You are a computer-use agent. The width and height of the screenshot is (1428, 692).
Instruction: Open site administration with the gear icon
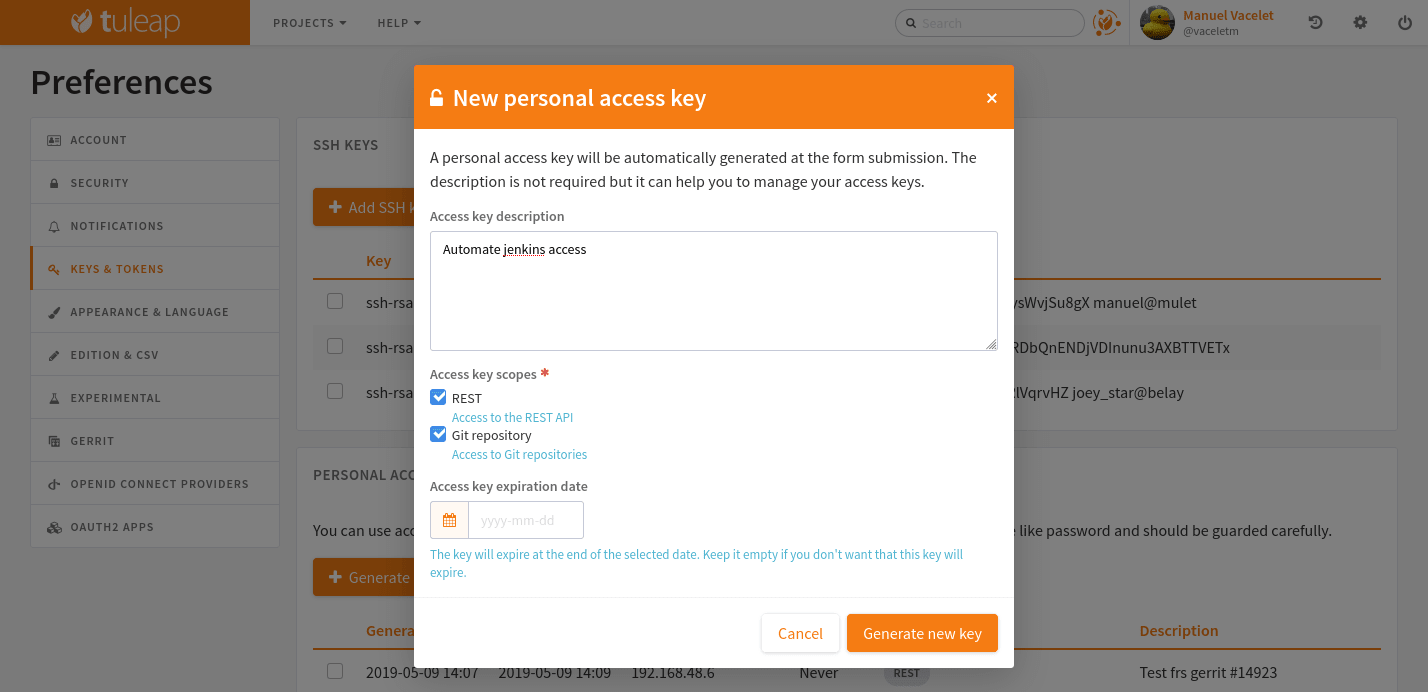(x=1360, y=22)
